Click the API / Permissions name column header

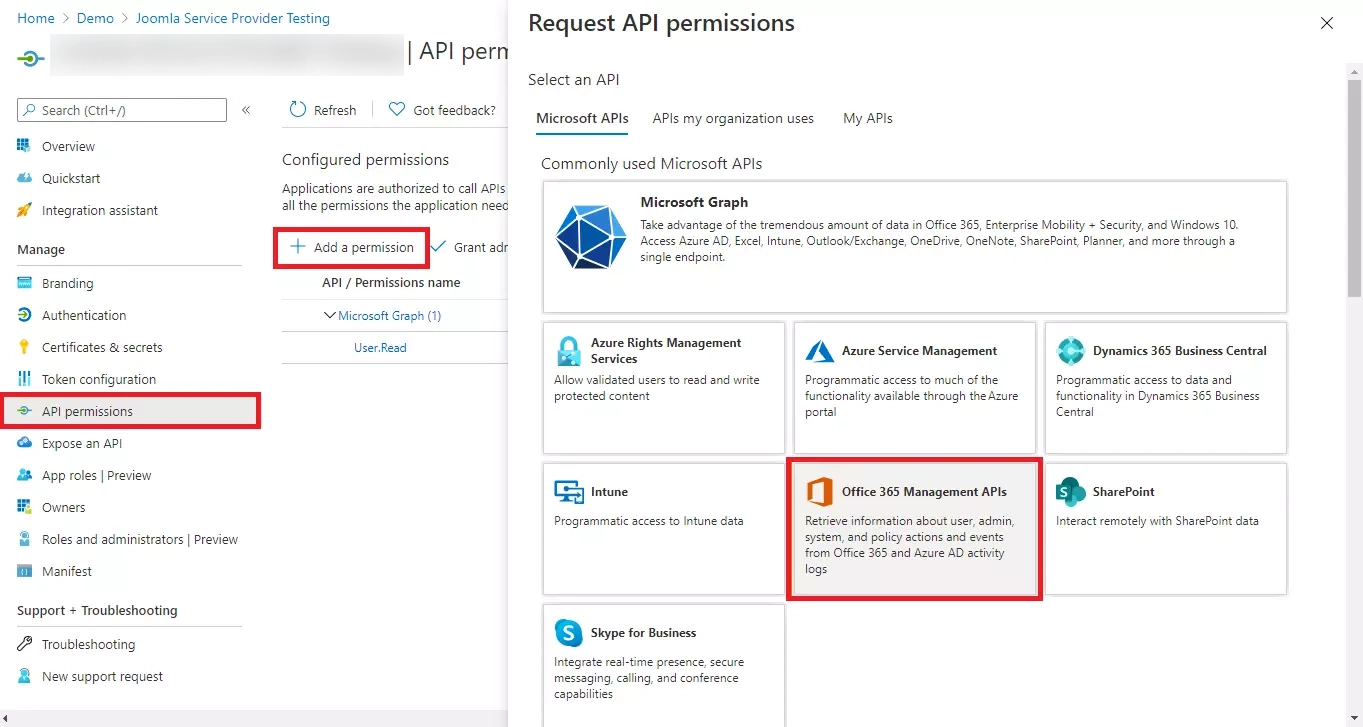tap(391, 283)
